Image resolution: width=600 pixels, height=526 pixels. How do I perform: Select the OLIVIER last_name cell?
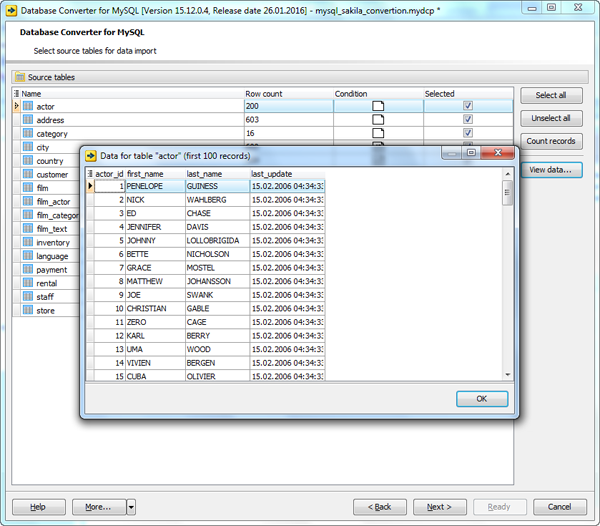point(217,376)
